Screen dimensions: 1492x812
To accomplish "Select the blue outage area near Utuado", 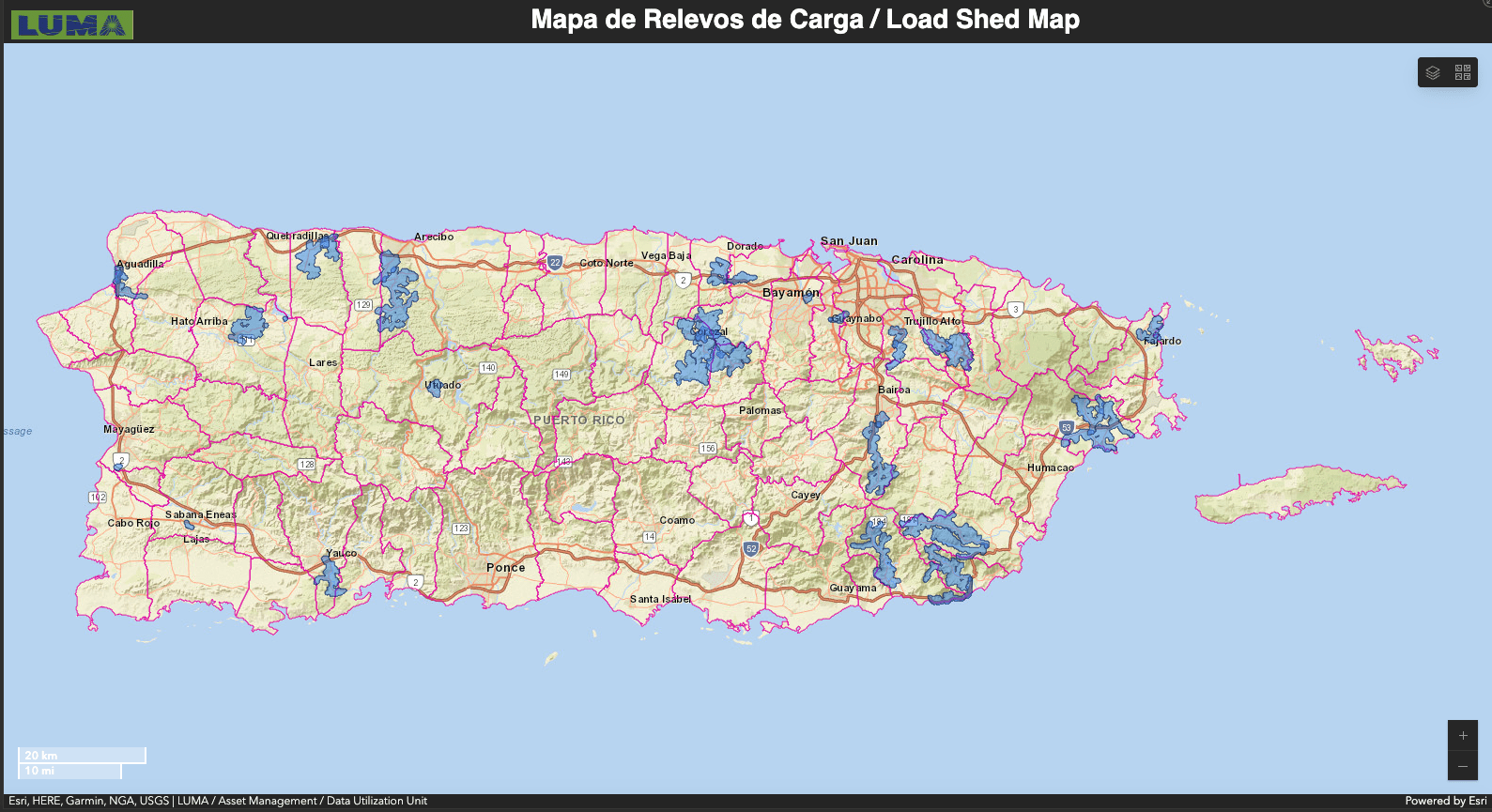I will pos(434,388).
